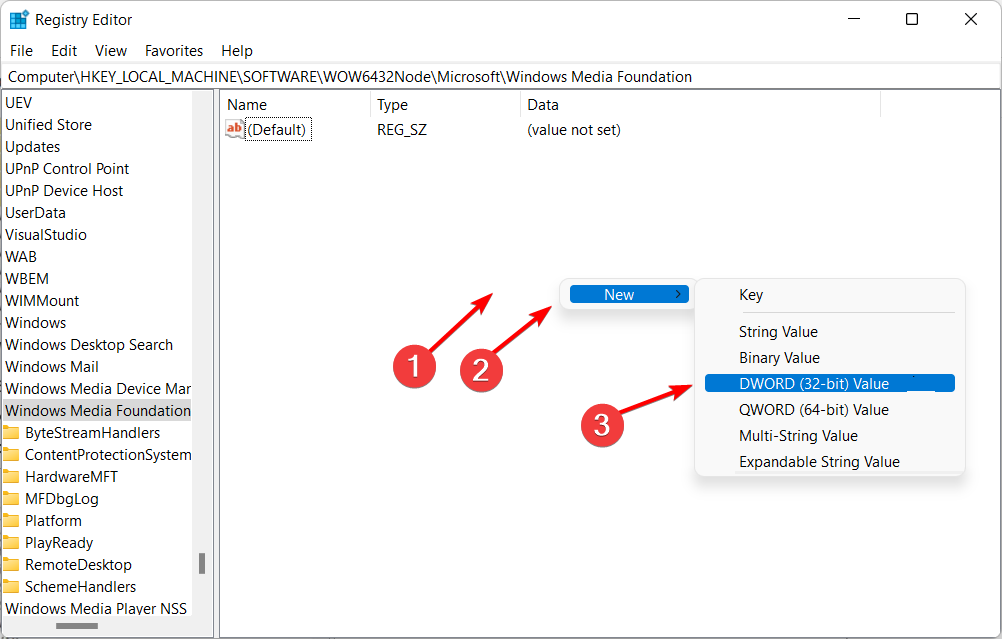This screenshot has height=639, width=1002.
Task: Click the ByteStreamHandlers folder icon
Action: (x=11, y=433)
